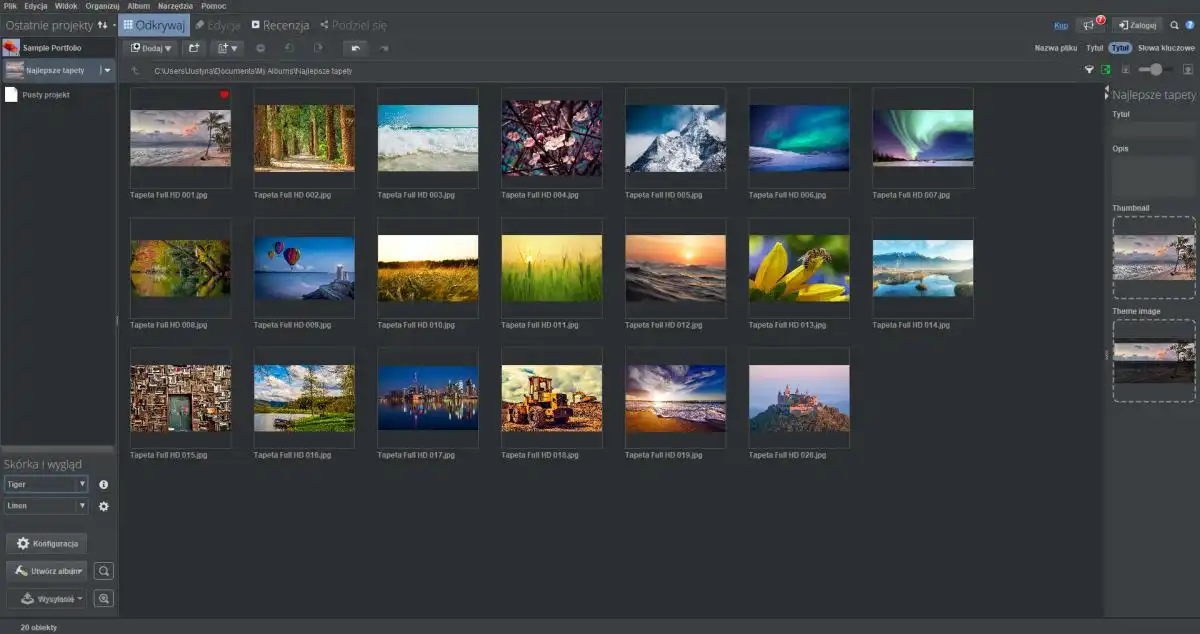Open the Linen style dropdown
Screen dimensions: 1200x634
click(x=46, y=506)
